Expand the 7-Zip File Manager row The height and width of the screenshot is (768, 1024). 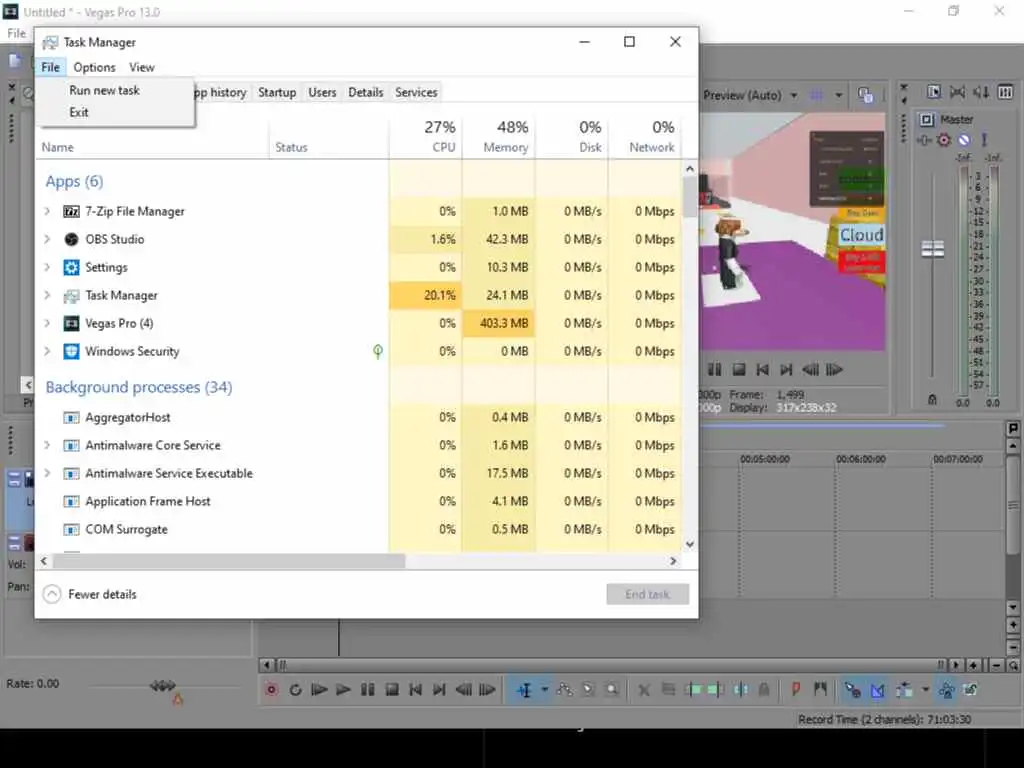[x=47, y=211]
